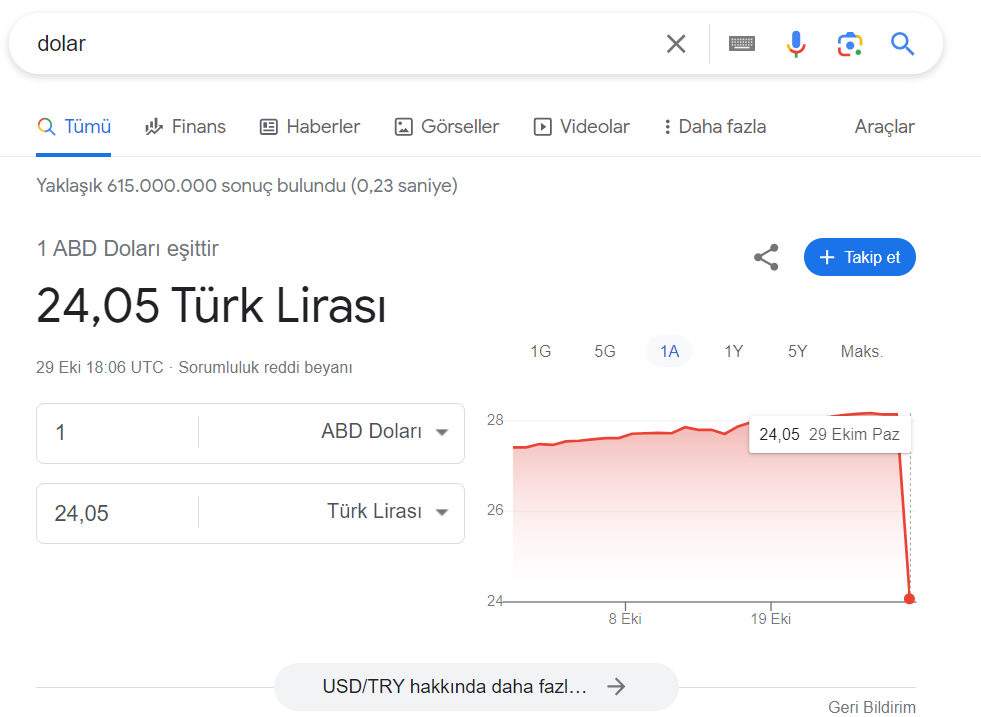This screenshot has height=717, width=981.
Task: Click the blue magnifier search icon
Action: (902, 44)
